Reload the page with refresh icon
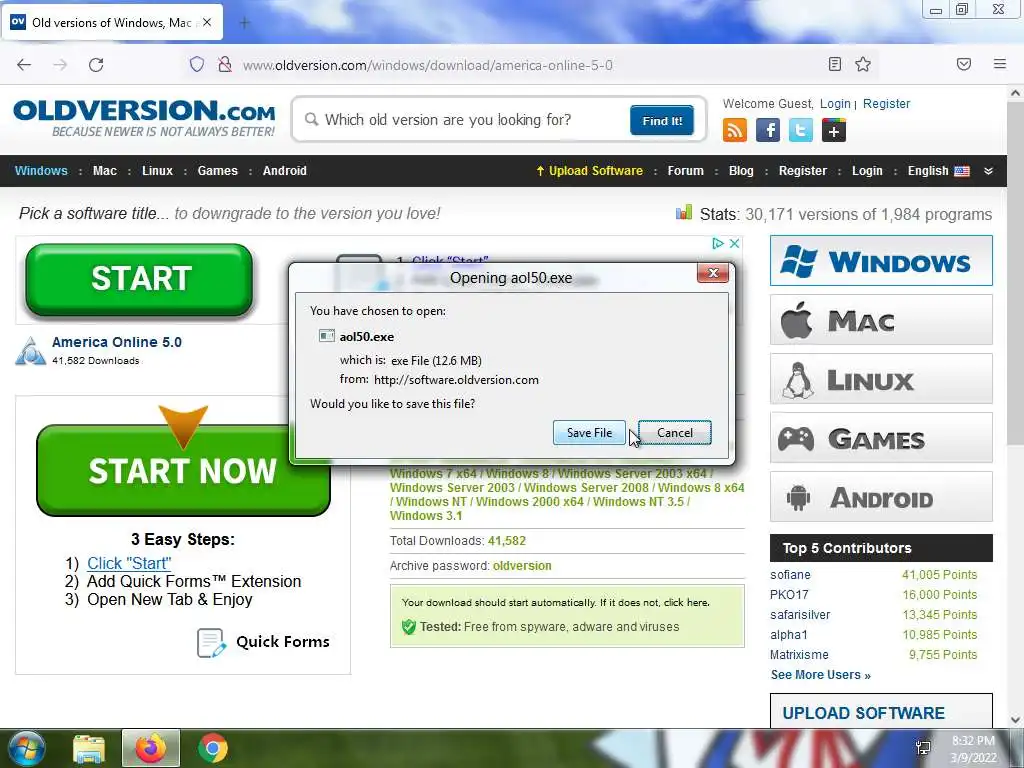Image resolution: width=1024 pixels, height=768 pixels. pos(96,65)
